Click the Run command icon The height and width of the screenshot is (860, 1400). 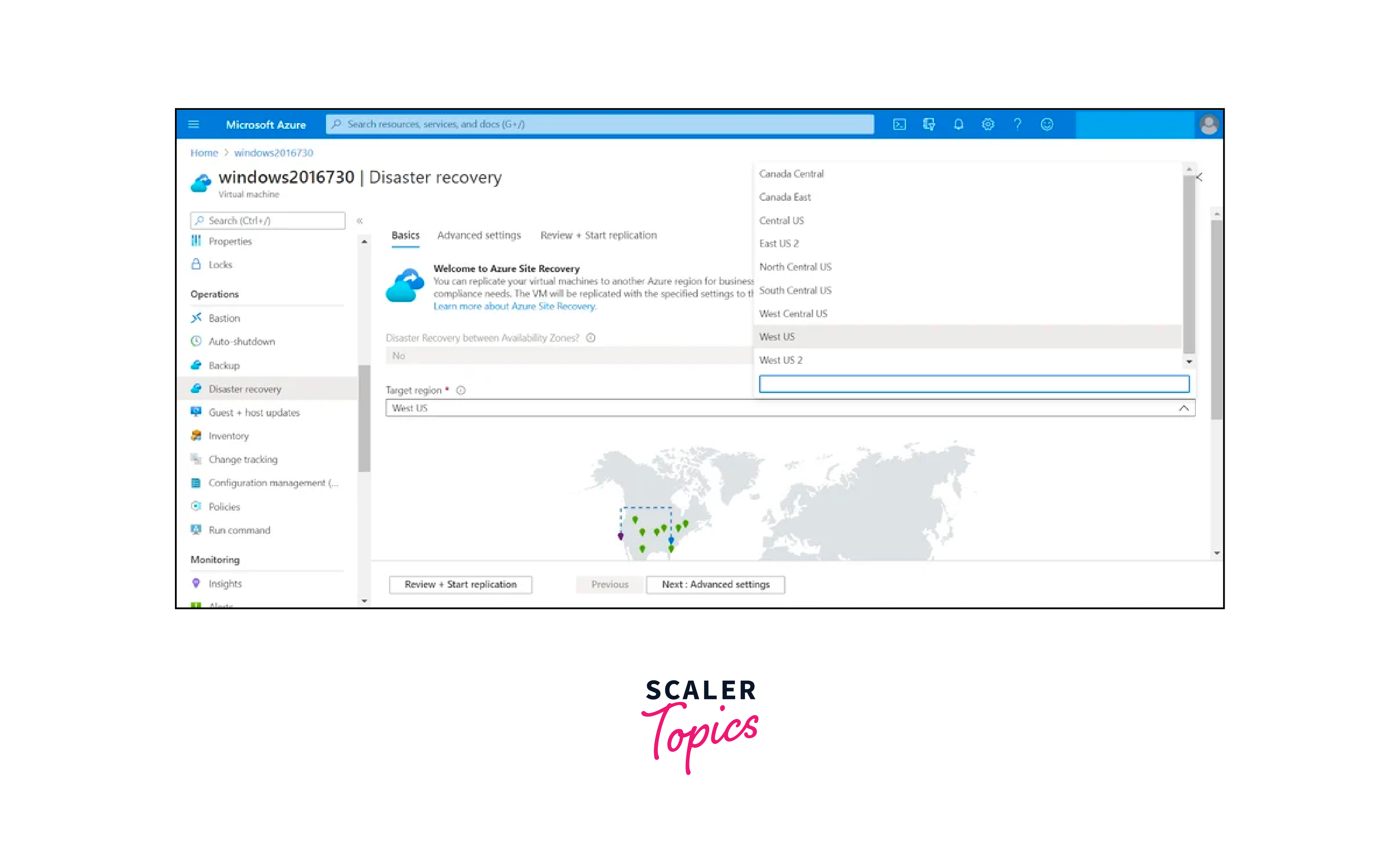click(x=196, y=530)
